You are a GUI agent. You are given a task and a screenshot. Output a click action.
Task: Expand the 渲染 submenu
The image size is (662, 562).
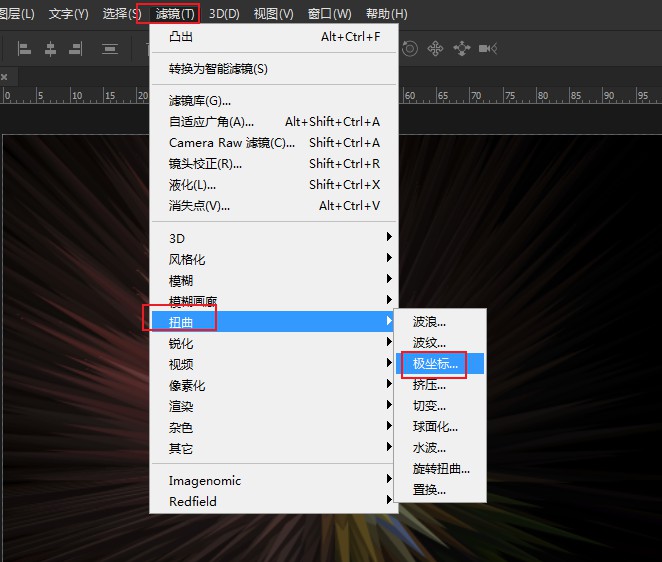point(274,406)
